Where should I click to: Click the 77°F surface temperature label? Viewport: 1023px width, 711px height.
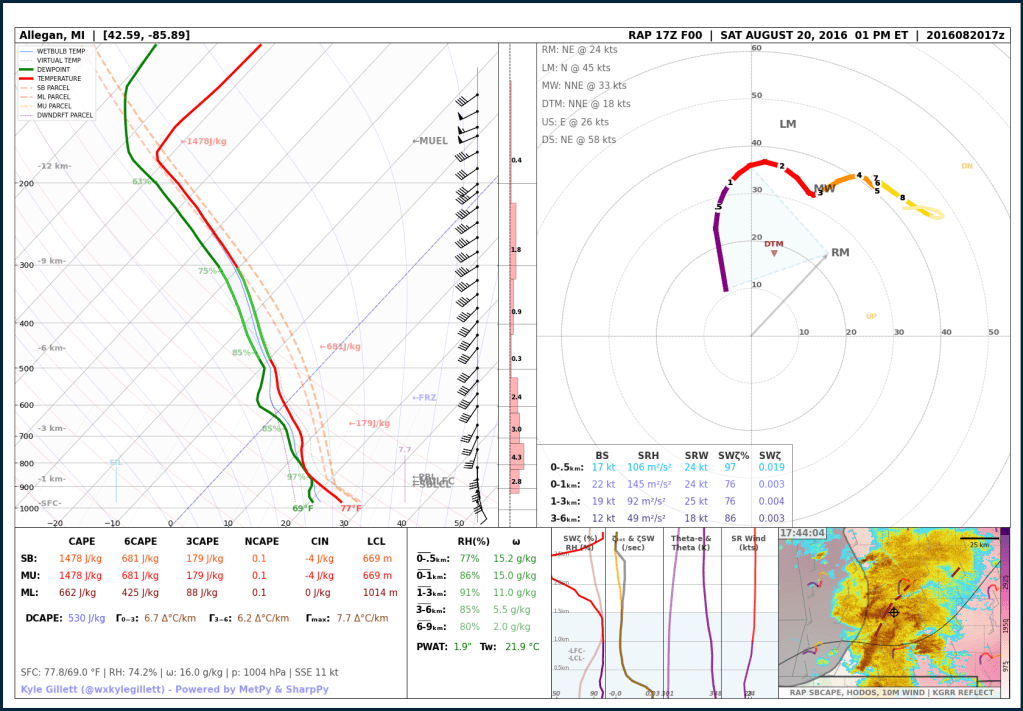351,509
